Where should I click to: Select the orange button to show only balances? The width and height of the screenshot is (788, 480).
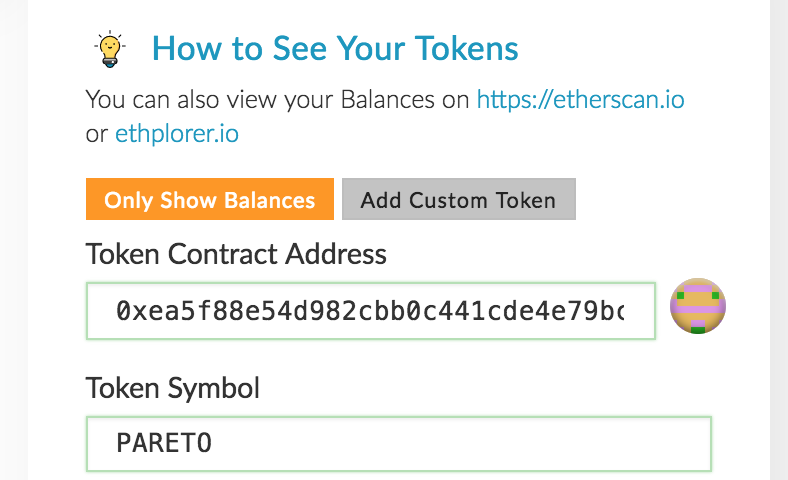[210, 199]
